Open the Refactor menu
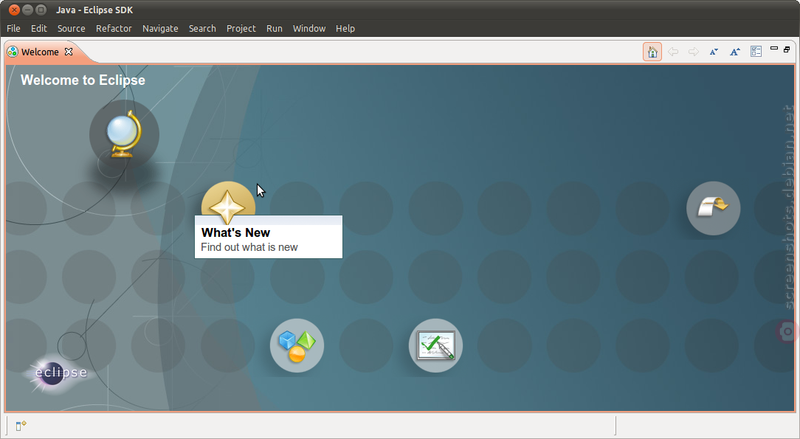This screenshot has height=439, width=800. tap(114, 29)
